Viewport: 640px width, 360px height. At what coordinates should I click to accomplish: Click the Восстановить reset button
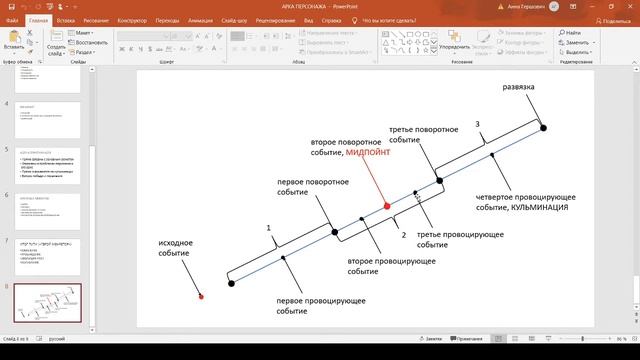click(88, 42)
